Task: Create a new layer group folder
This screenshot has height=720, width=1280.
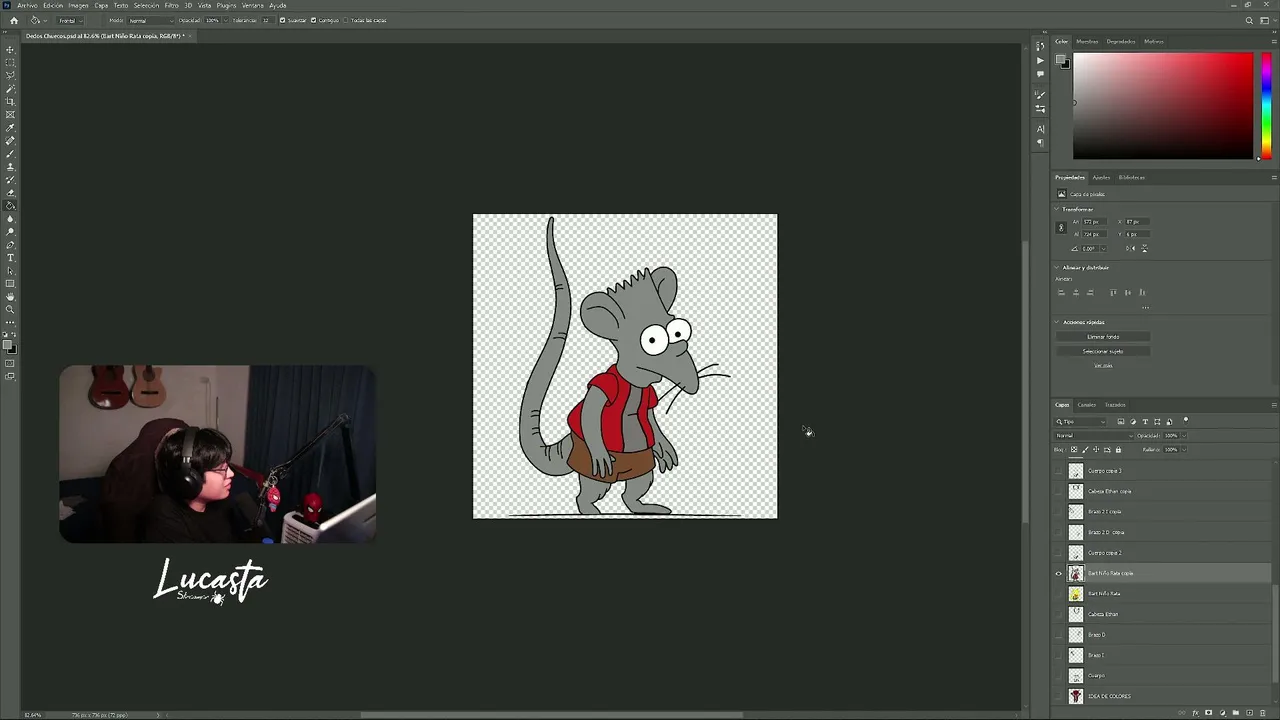Action: tap(1235, 713)
